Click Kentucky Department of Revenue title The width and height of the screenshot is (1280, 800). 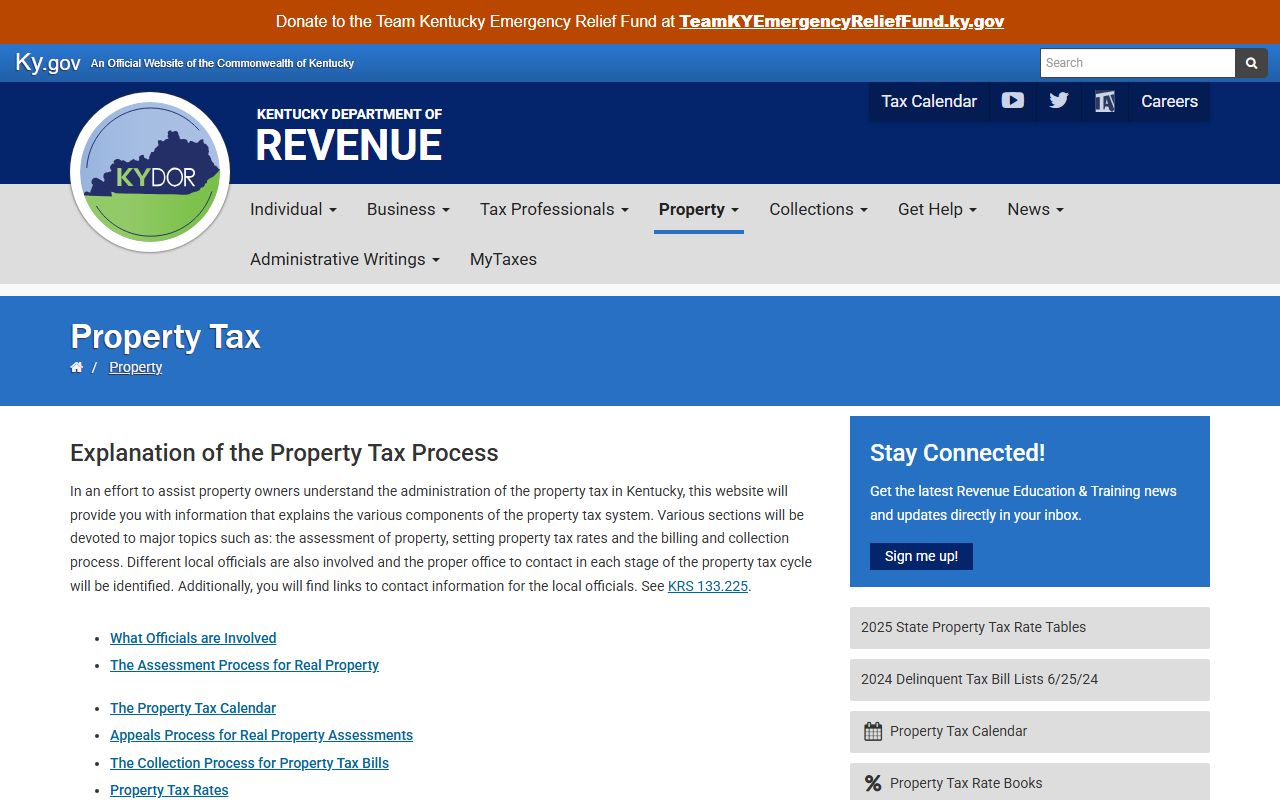pyautogui.click(x=349, y=135)
